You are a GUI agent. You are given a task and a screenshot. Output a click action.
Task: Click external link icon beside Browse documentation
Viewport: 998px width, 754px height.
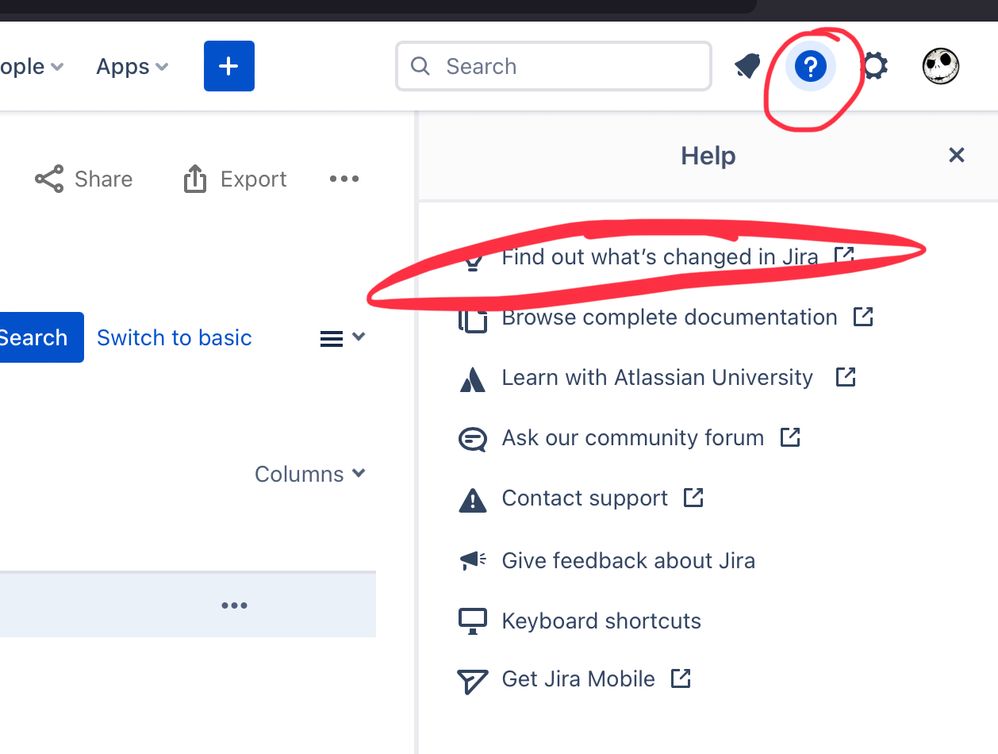click(863, 316)
